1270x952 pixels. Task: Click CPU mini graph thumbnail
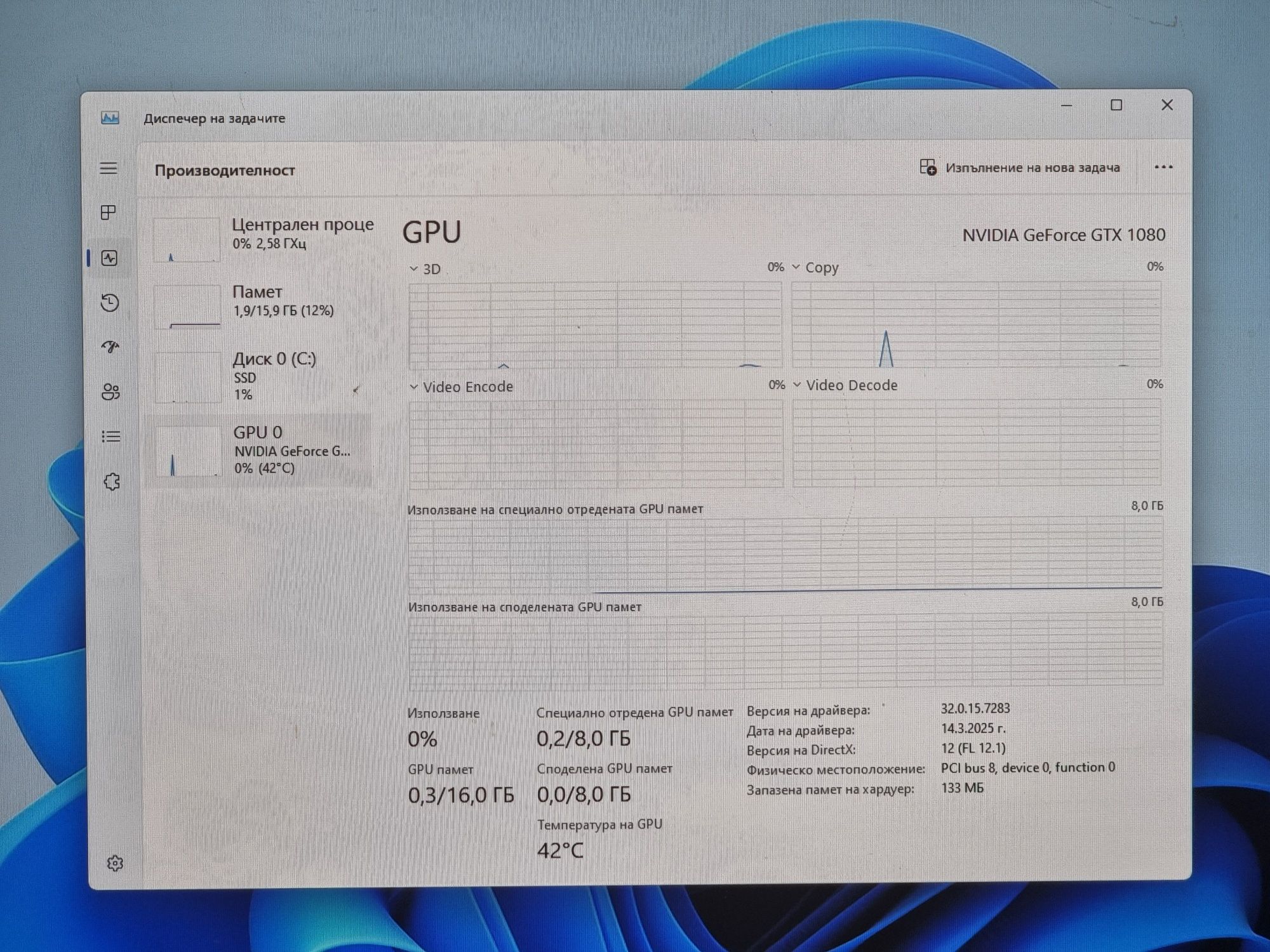[187, 240]
